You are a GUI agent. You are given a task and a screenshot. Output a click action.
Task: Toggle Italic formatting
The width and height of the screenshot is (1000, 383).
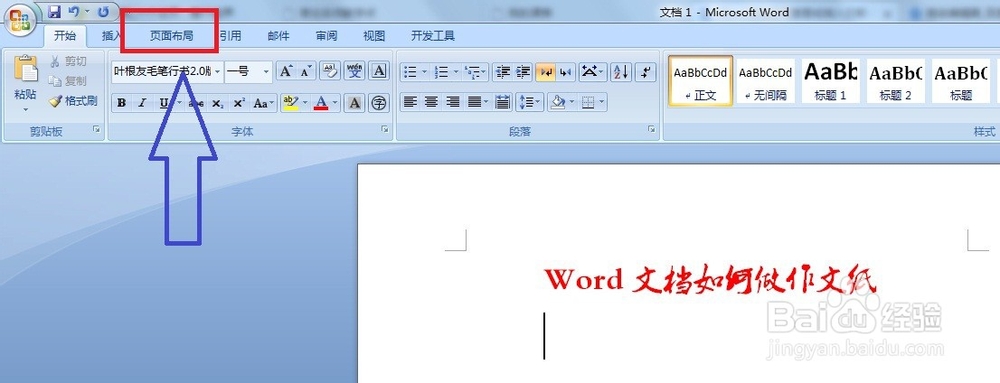coord(142,103)
